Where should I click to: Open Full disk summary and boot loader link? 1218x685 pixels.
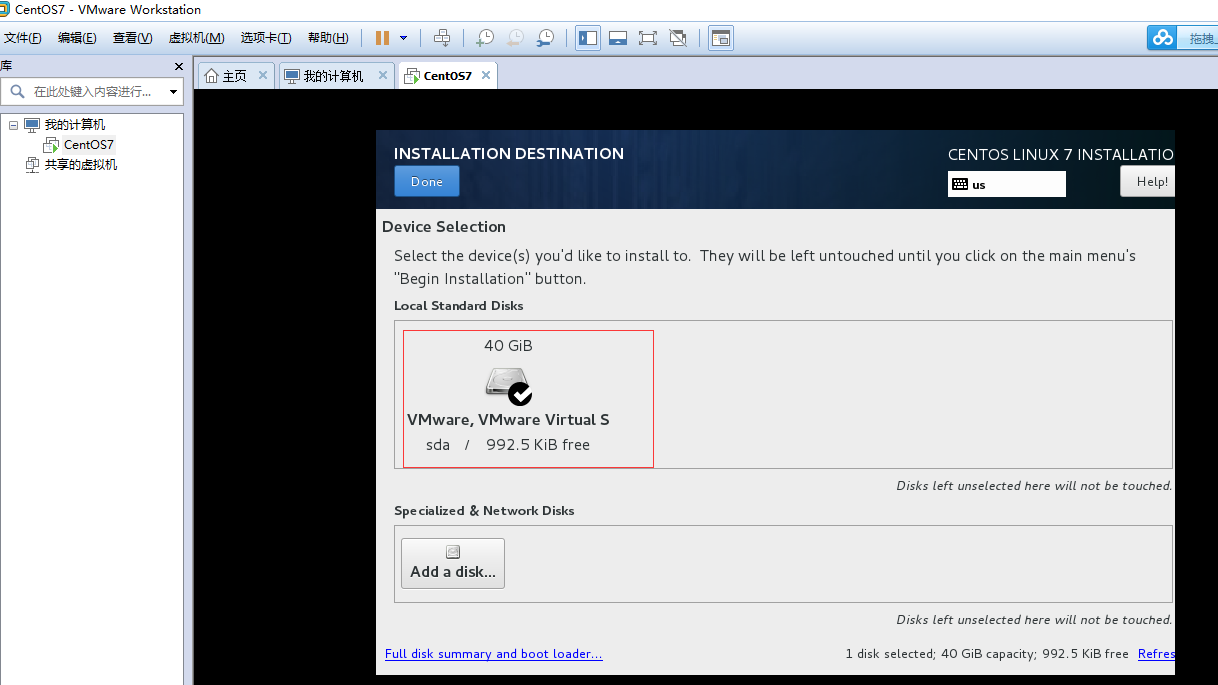pyautogui.click(x=493, y=654)
